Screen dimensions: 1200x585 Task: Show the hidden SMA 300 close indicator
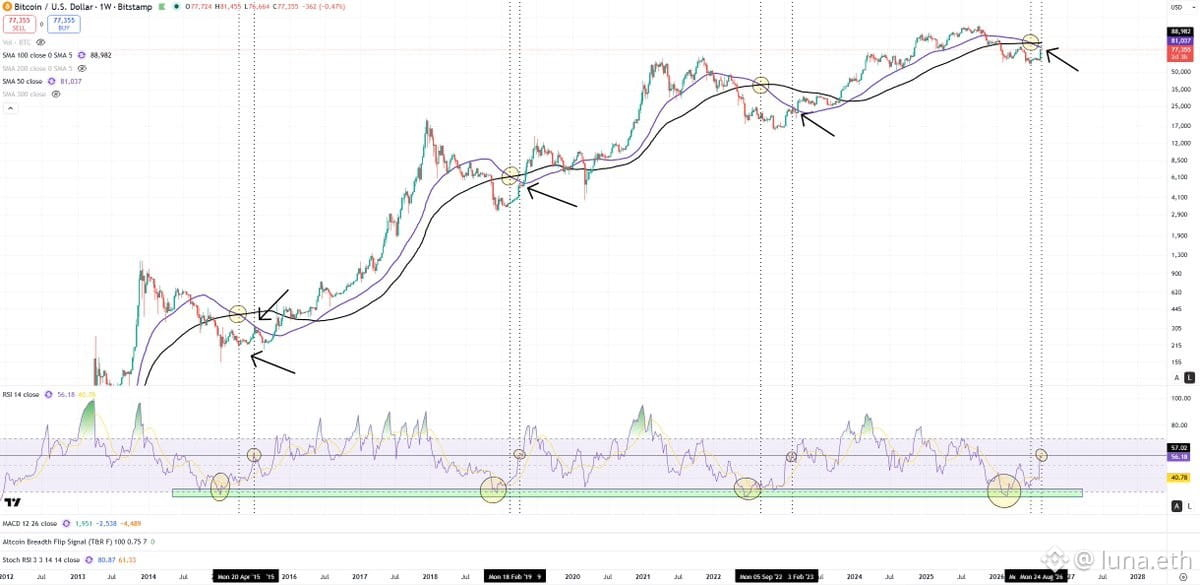[56, 94]
